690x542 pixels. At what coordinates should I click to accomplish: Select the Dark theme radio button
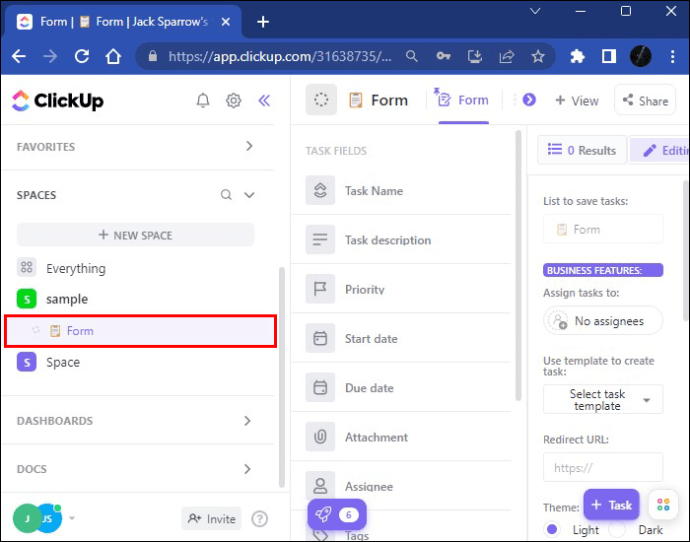(617, 529)
